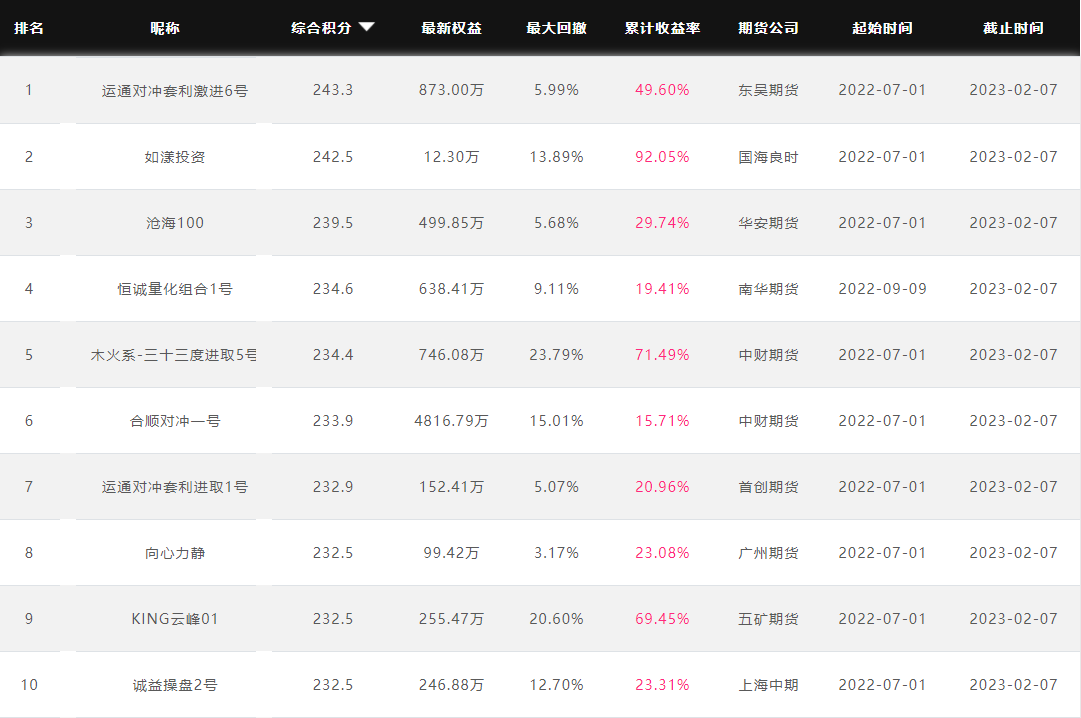The width and height of the screenshot is (1081, 718).
Task: Select drawdown value 3.17%
Action: point(556,552)
